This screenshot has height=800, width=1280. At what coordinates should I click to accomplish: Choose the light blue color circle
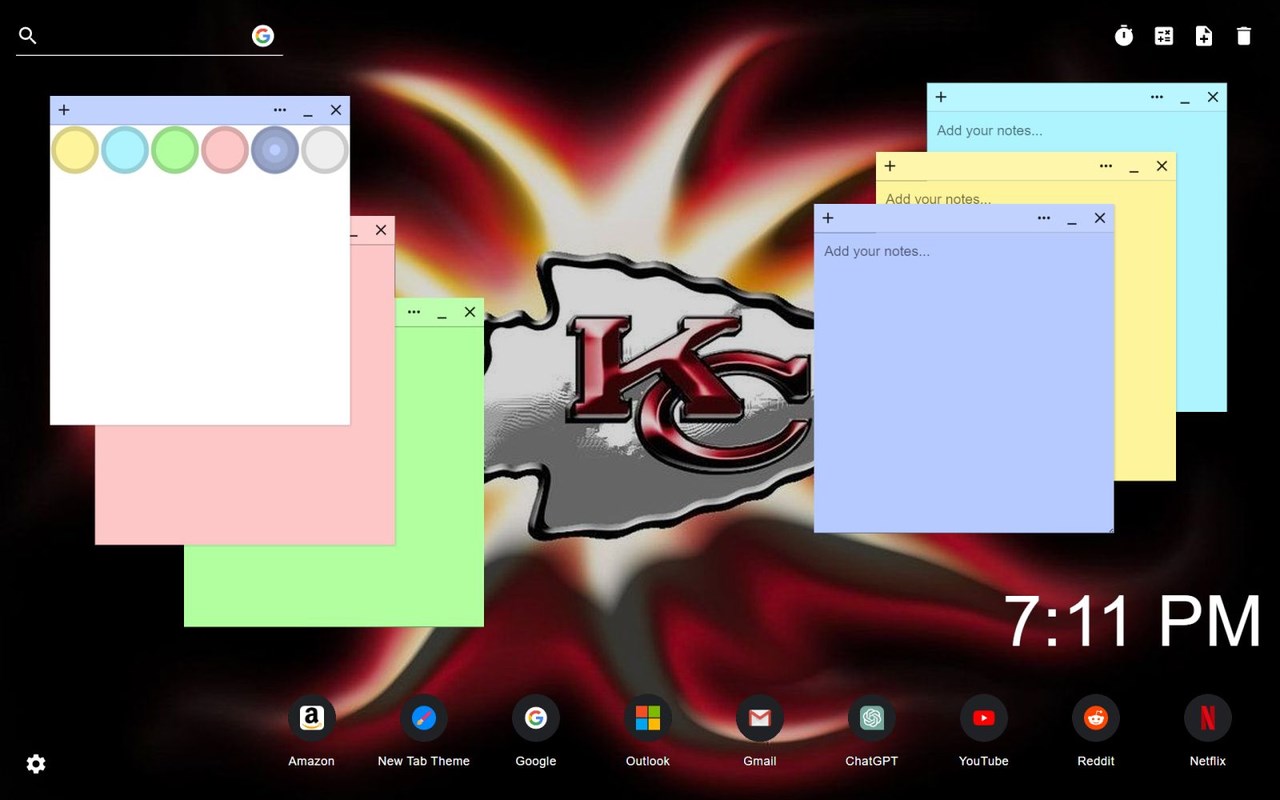coord(125,150)
